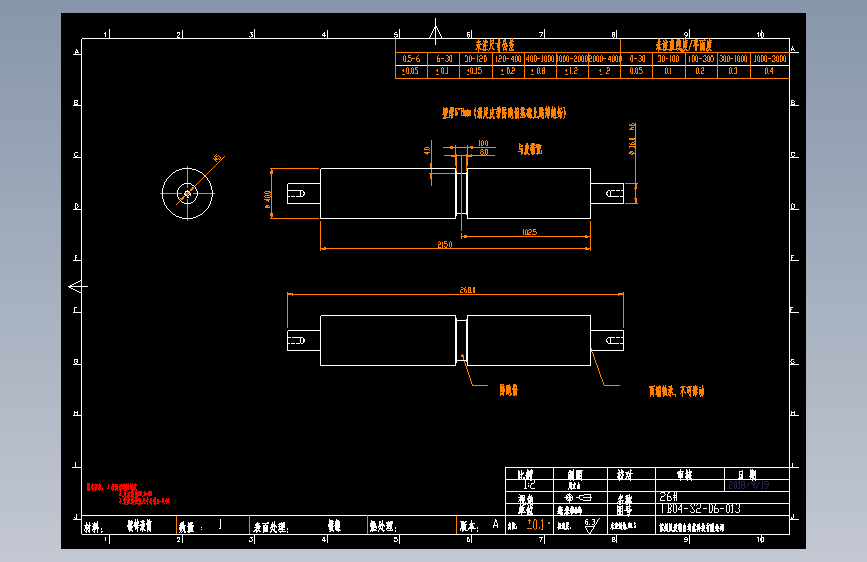Click the Φ dimension text at upper right shaft
867x562 pixels.
click(x=632, y=139)
